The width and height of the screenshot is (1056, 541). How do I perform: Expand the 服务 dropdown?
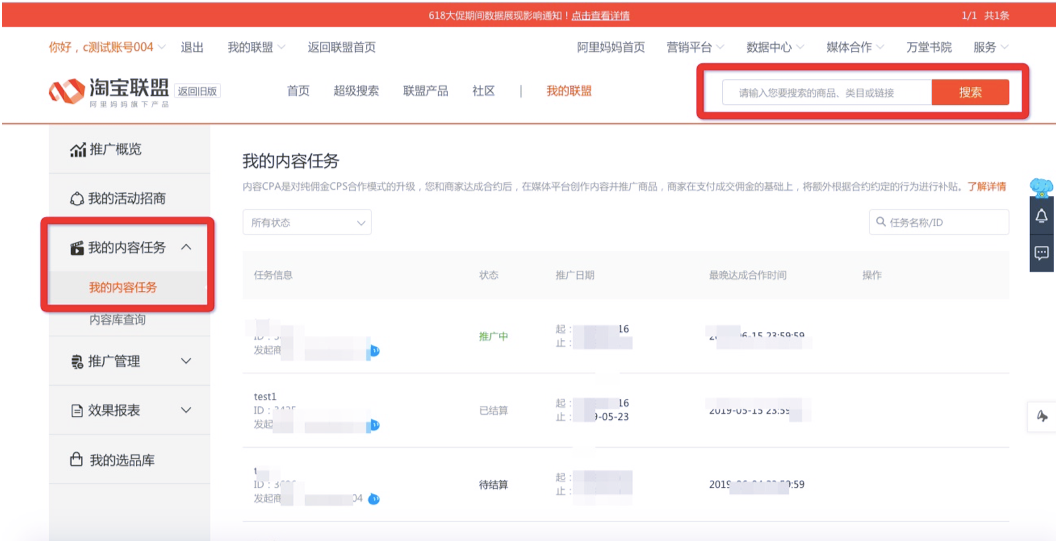point(991,47)
